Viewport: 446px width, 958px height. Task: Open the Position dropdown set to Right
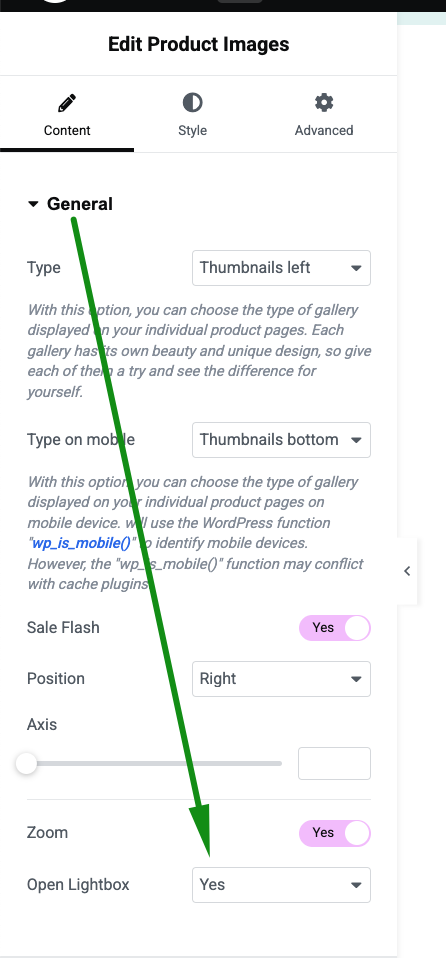point(281,679)
